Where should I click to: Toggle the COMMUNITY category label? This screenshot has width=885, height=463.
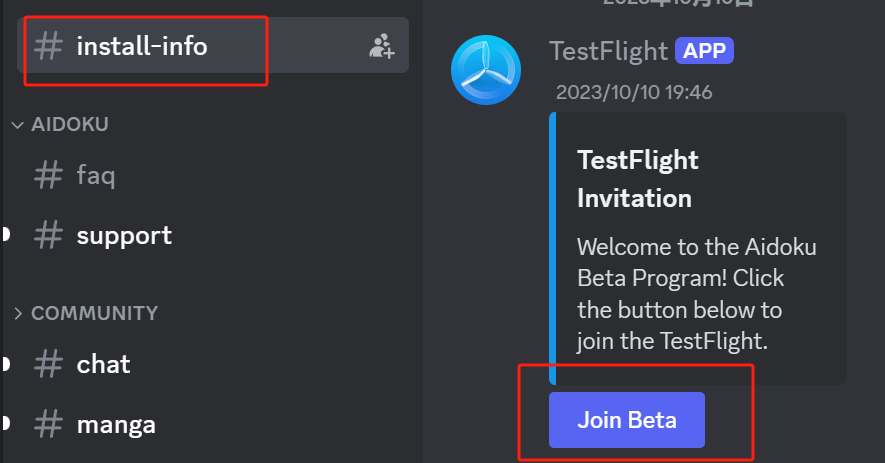95,313
